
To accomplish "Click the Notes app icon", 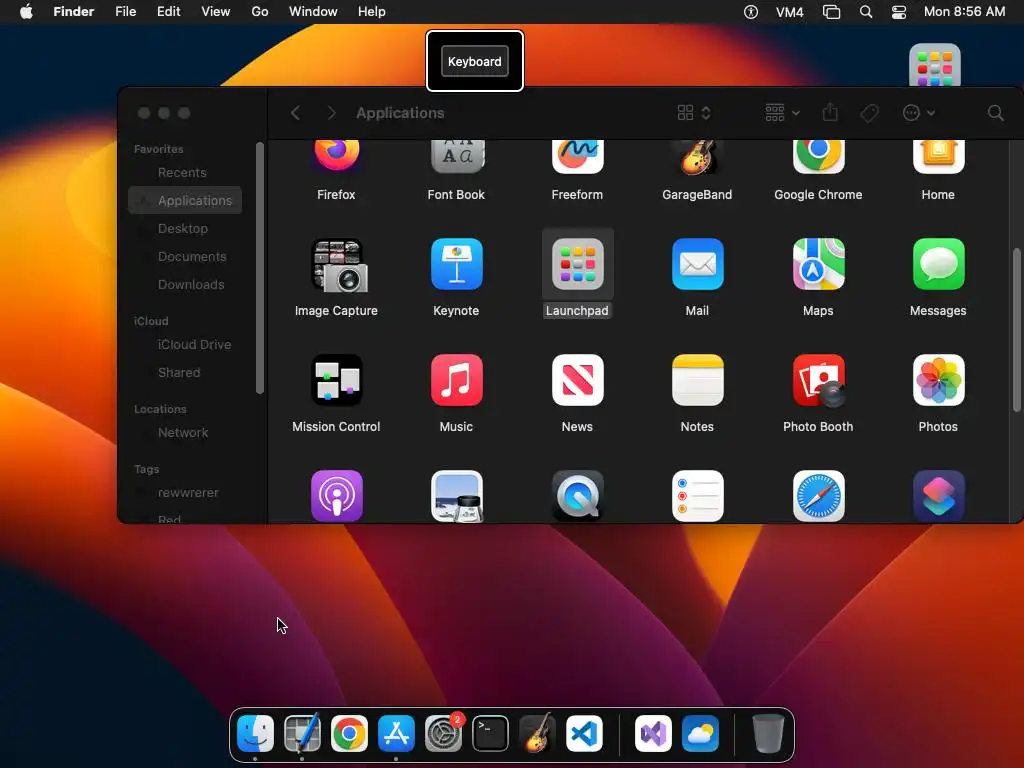I will point(697,380).
